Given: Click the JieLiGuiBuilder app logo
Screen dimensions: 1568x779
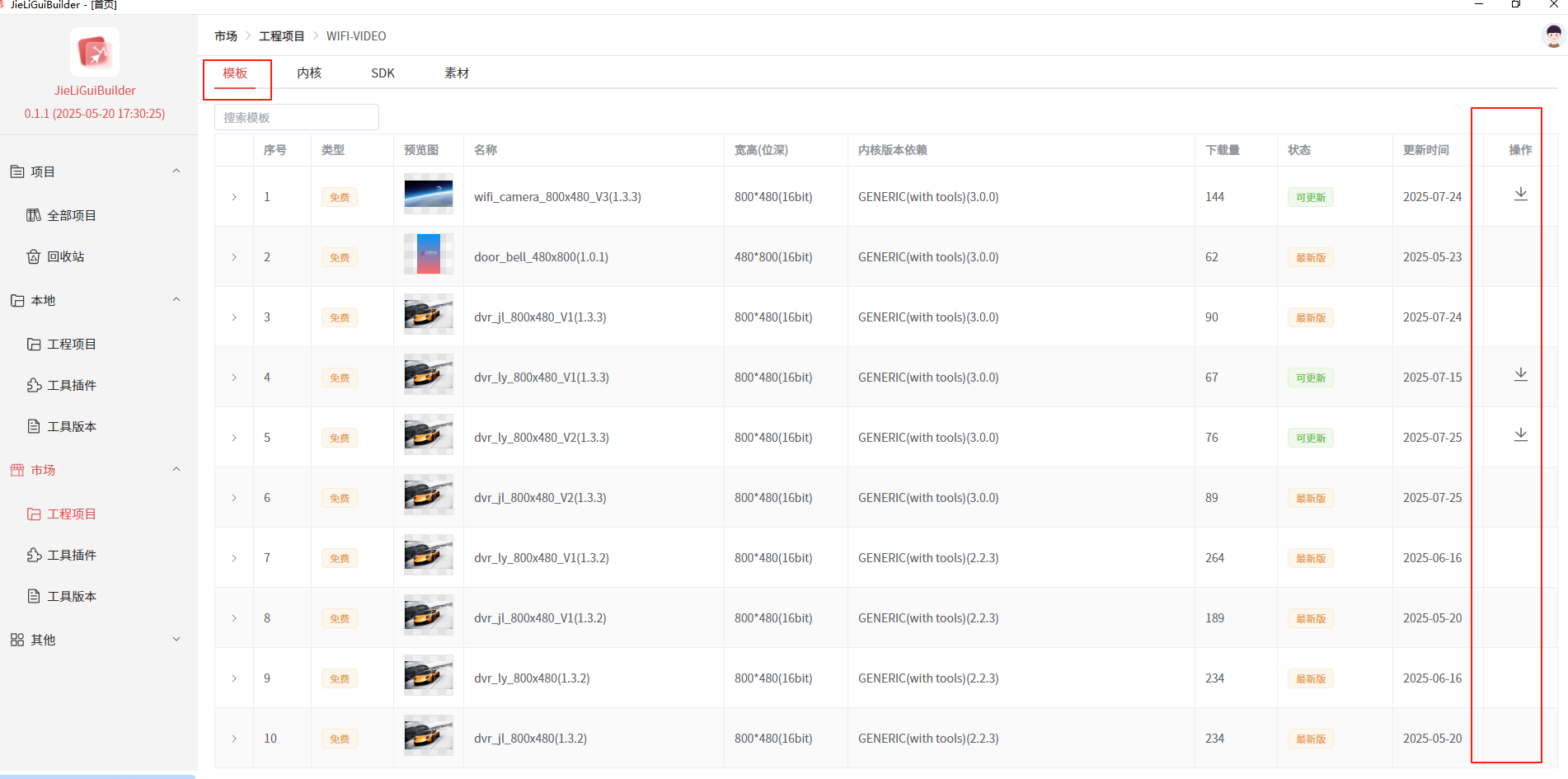Looking at the screenshot, I should click(x=95, y=52).
